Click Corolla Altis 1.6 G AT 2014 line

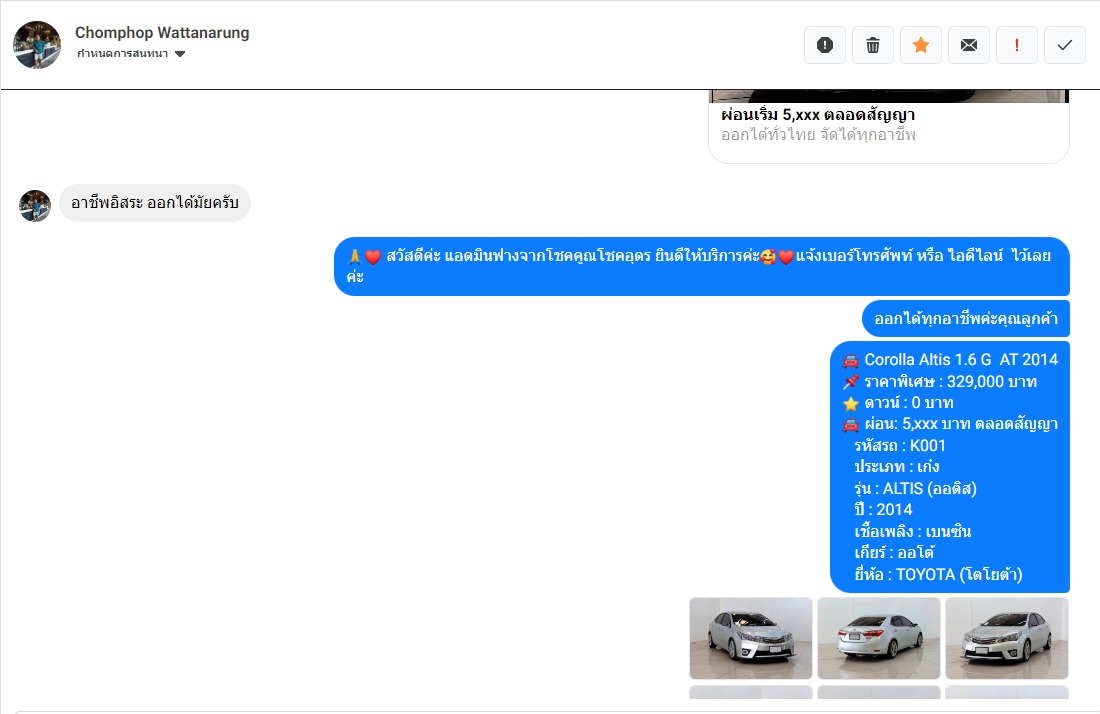pos(951,360)
